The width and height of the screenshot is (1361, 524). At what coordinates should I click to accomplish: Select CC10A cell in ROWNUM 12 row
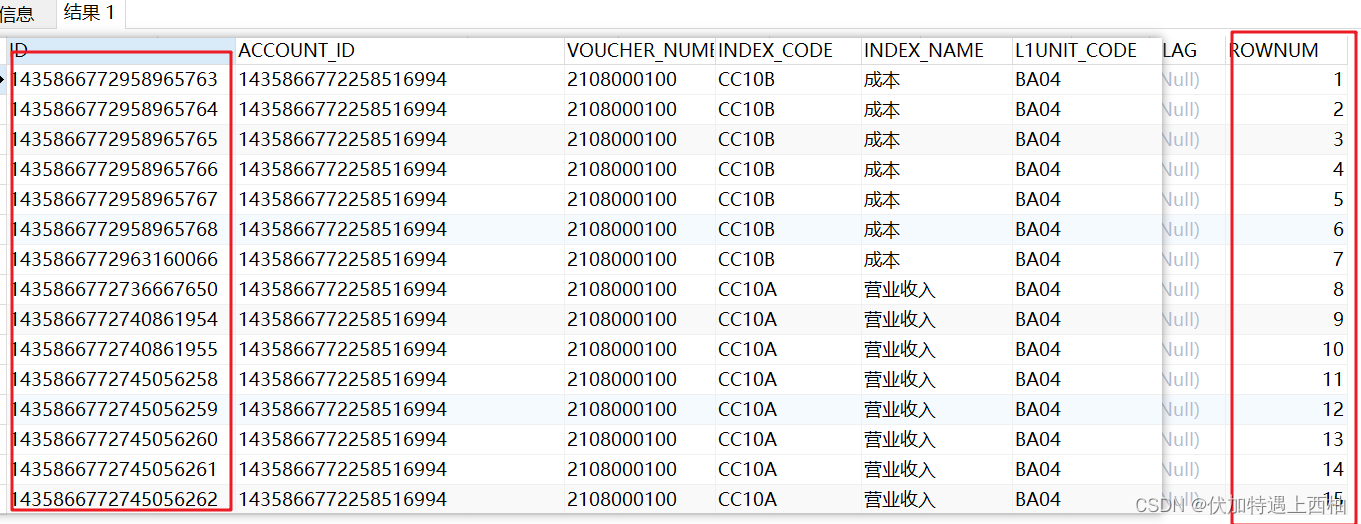click(788, 409)
